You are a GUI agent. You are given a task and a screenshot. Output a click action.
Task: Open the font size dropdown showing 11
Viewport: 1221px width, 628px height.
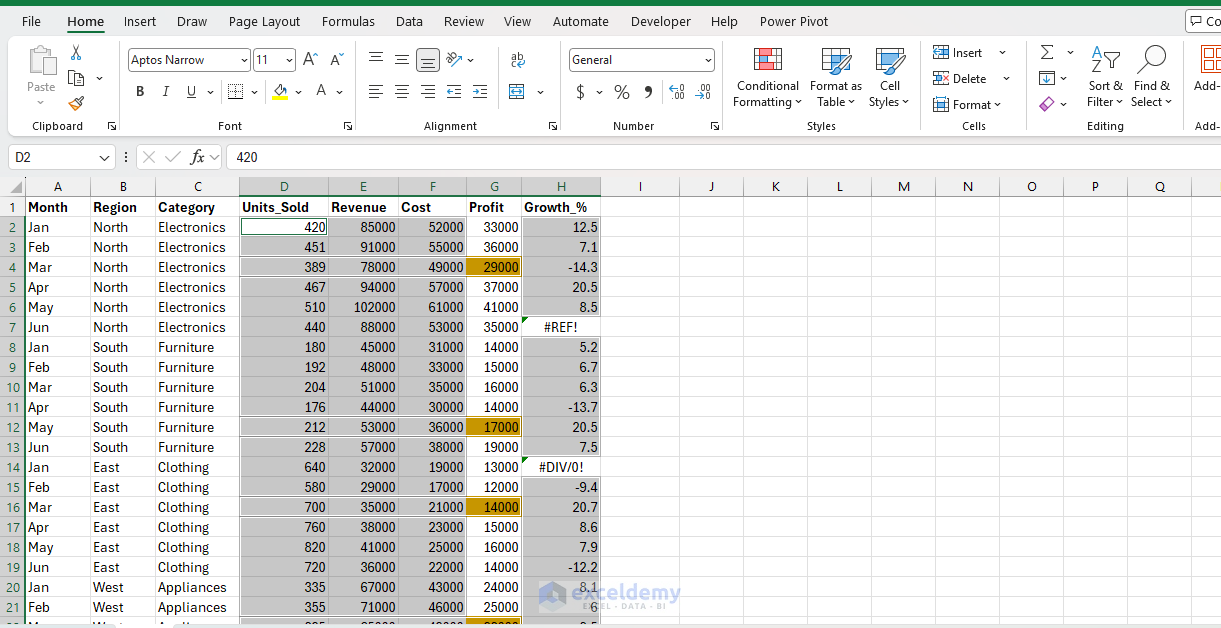[x=289, y=60]
